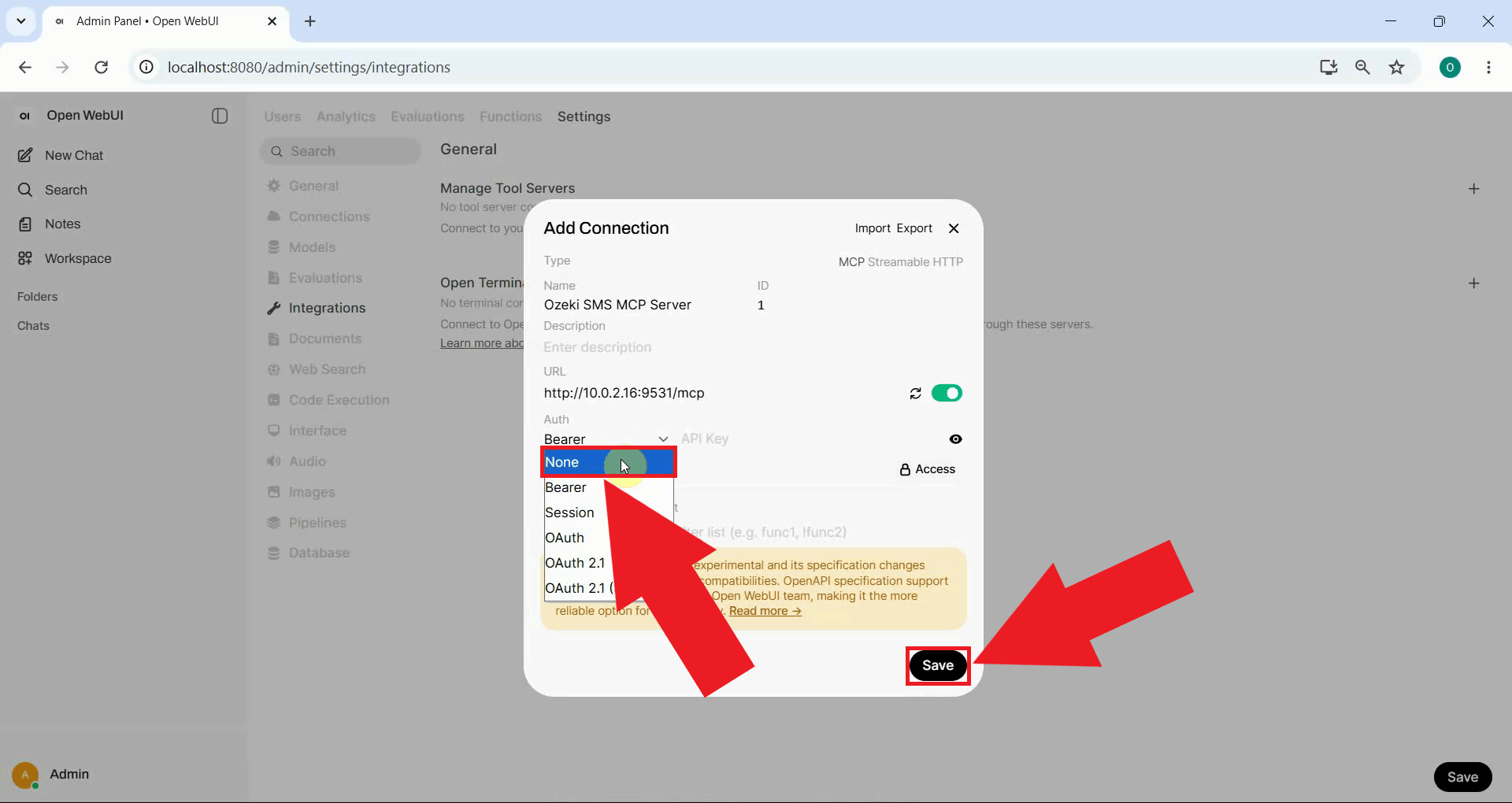Click the verify connection refresh icon

click(915, 393)
